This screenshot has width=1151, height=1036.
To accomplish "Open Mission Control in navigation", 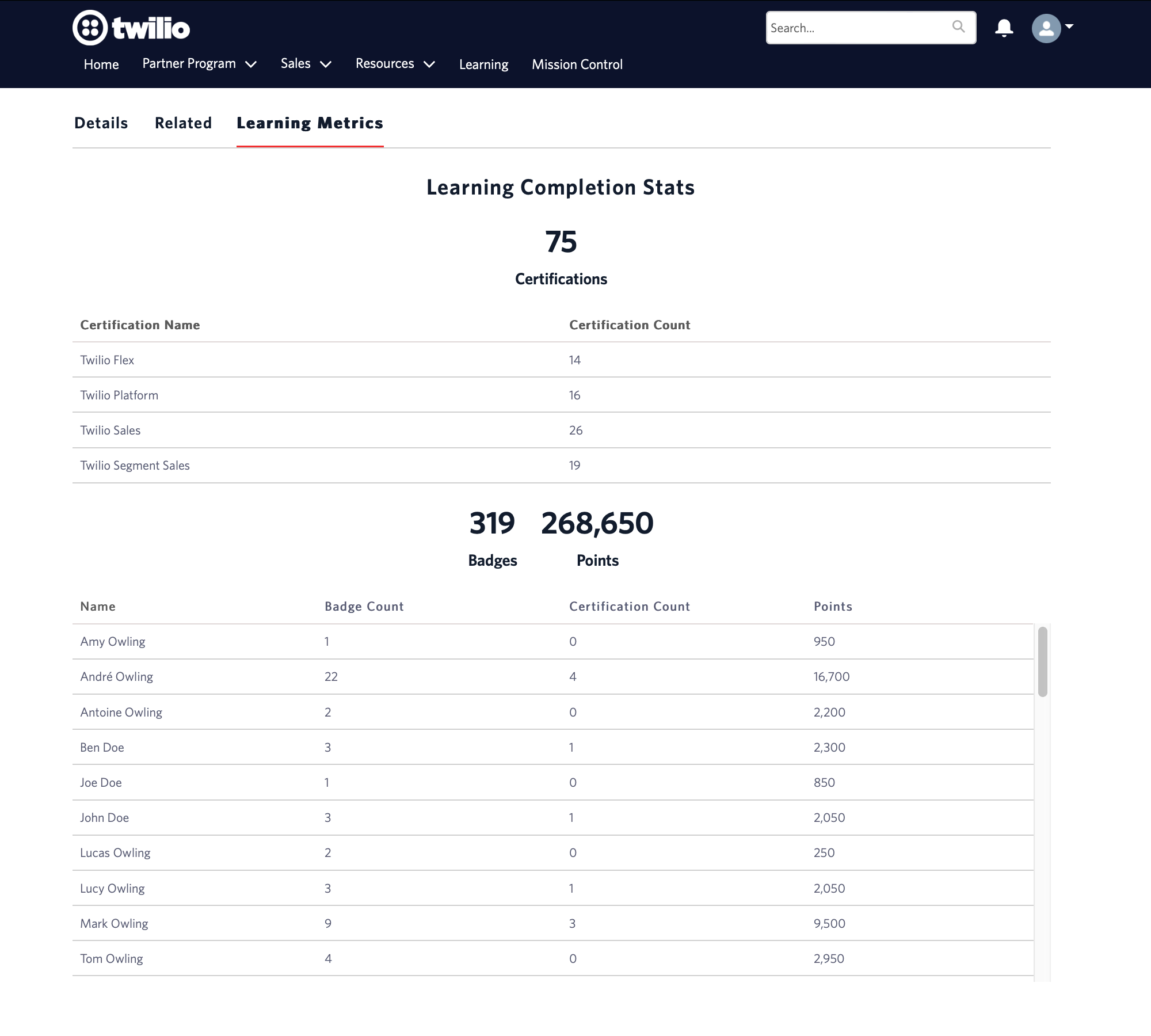I will coord(577,64).
